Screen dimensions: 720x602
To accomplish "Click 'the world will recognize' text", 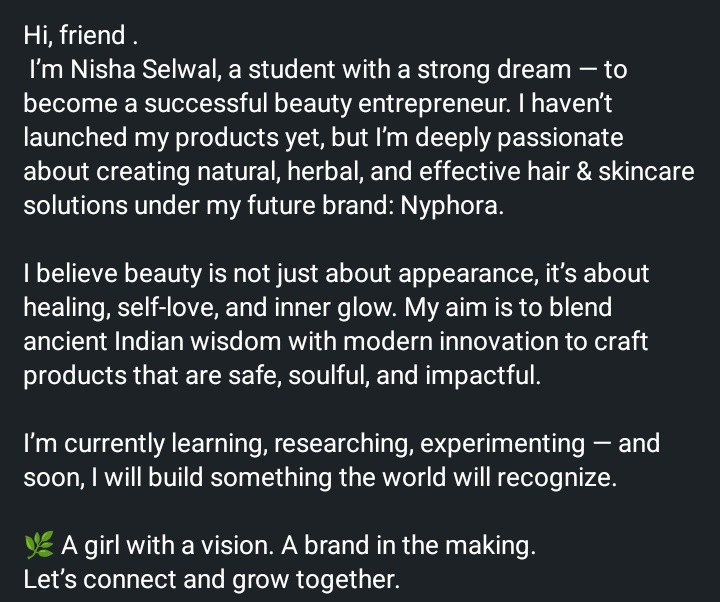I will coord(478,478).
